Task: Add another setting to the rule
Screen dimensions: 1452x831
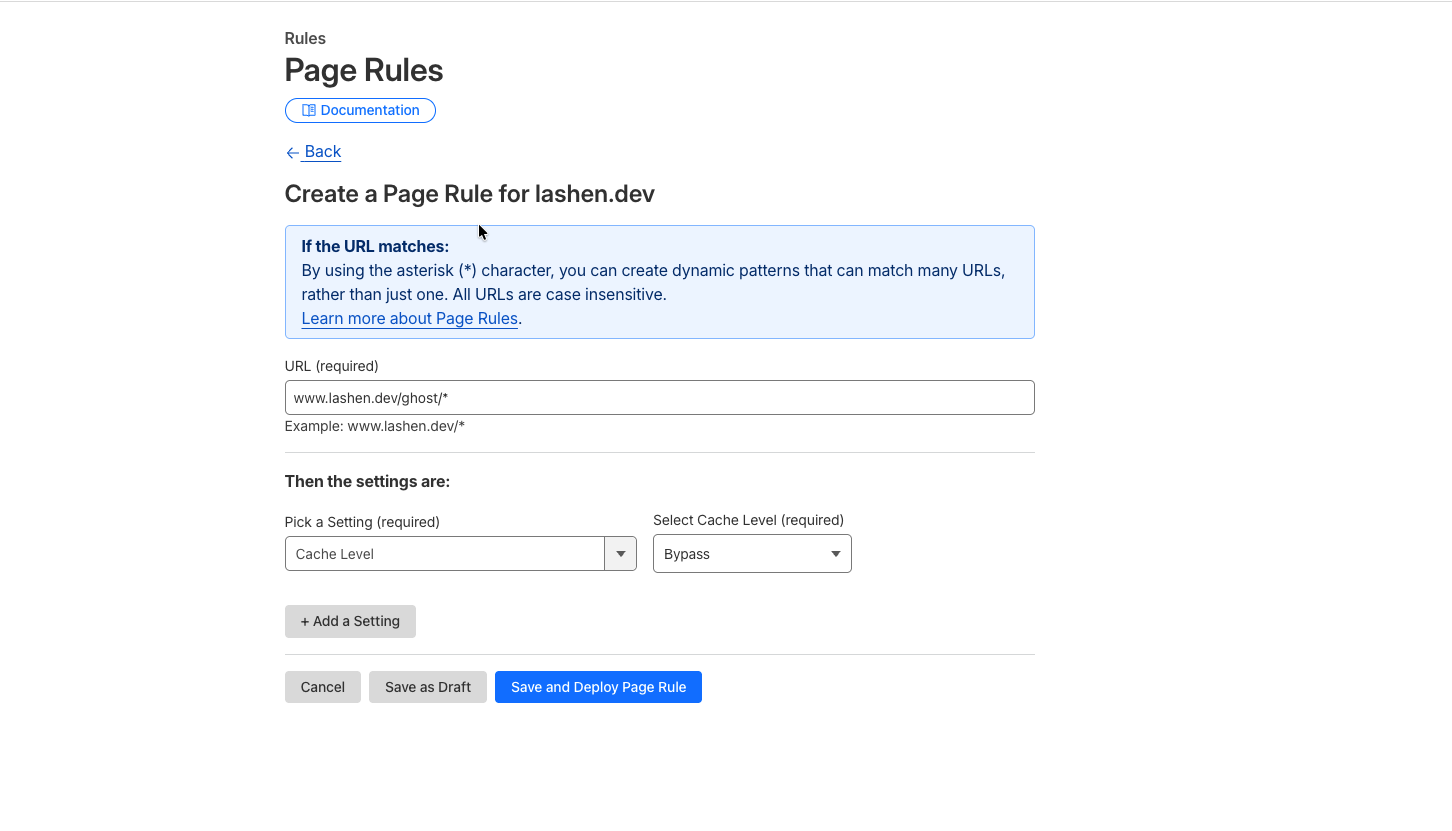Action: click(x=350, y=621)
